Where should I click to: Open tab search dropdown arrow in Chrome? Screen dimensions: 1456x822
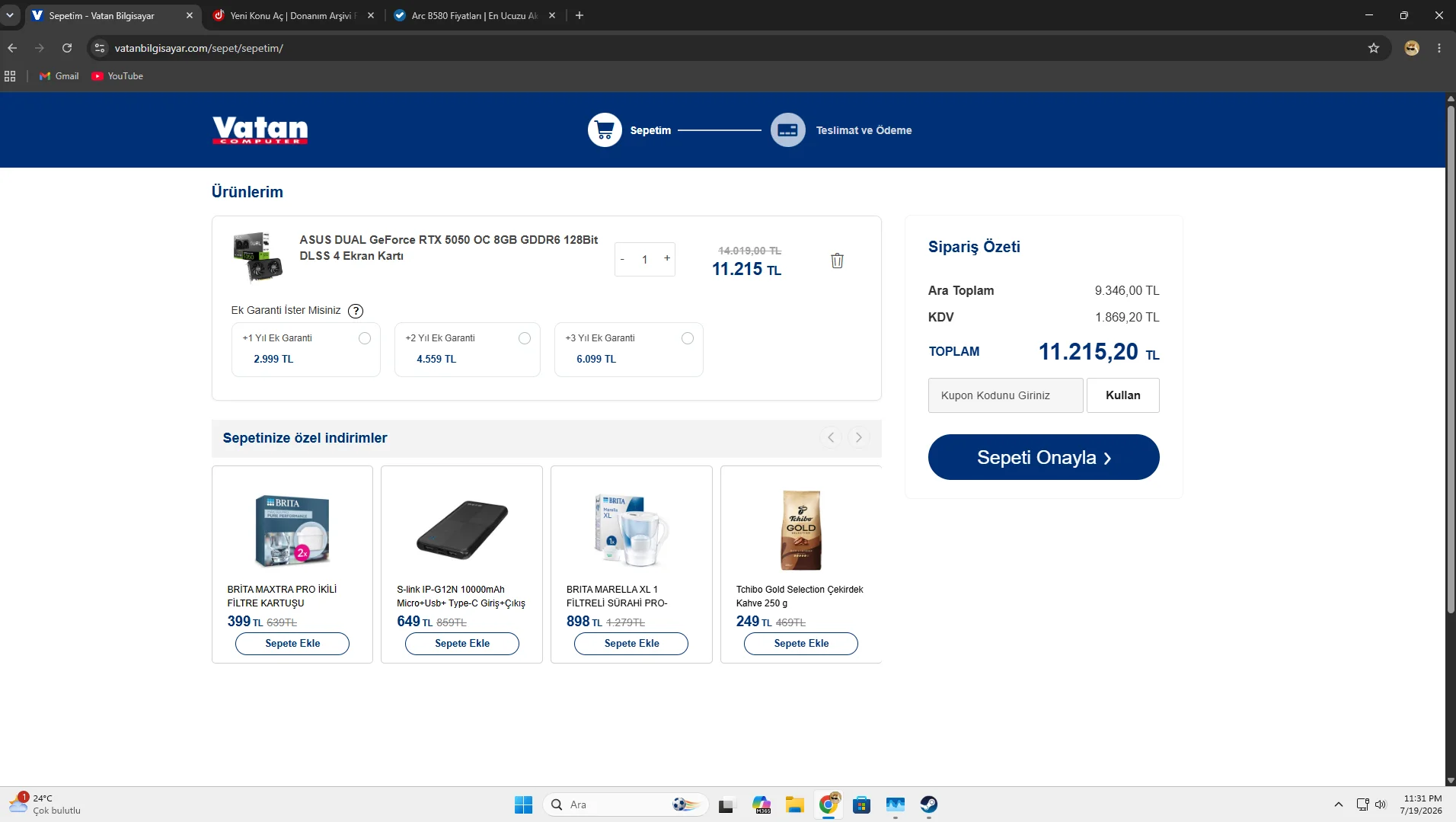coord(10,15)
